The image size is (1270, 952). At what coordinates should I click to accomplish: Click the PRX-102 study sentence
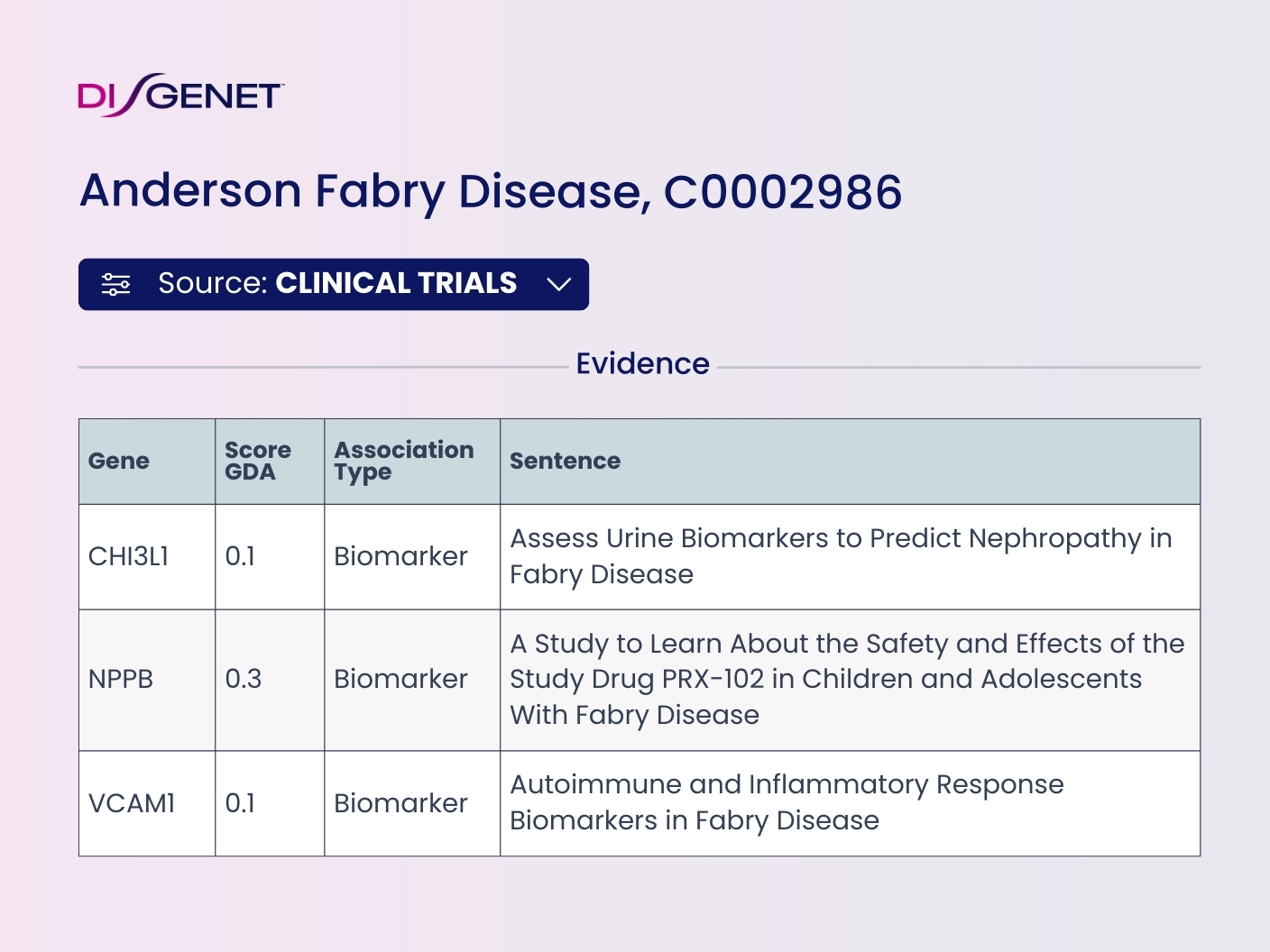(847, 679)
